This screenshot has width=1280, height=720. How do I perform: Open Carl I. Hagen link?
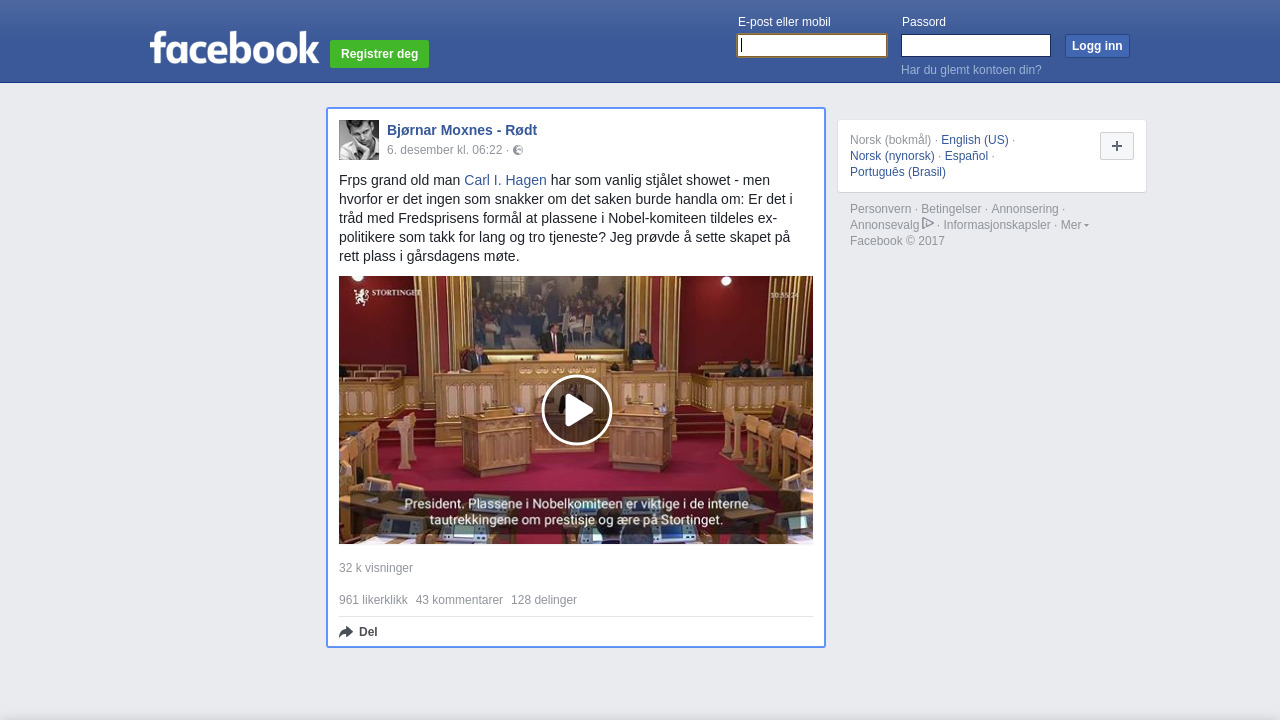[x=505, y=180]
